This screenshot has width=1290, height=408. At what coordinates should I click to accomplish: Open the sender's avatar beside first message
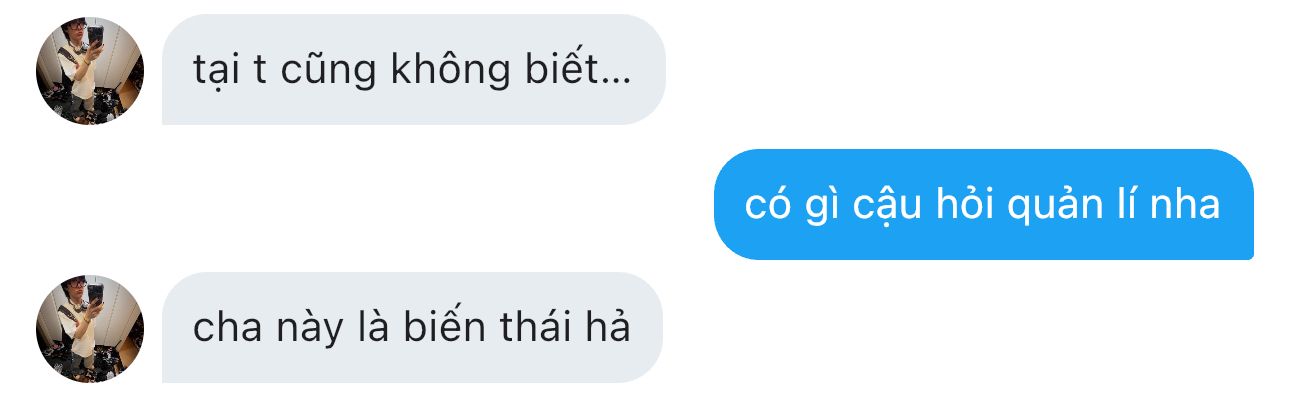pos(90,70)
